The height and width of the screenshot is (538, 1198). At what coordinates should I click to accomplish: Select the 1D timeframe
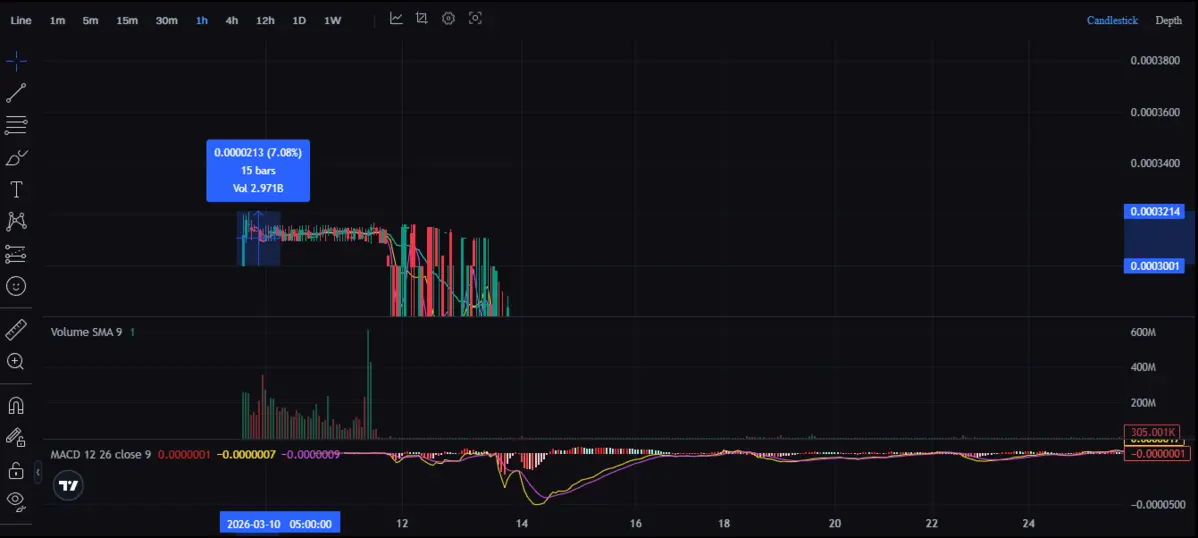click(x=299, y=21)
